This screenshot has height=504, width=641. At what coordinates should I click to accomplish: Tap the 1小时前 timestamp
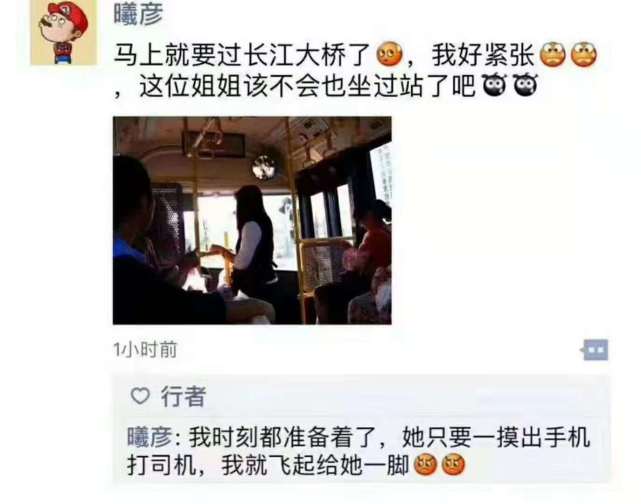pos(145,350)
